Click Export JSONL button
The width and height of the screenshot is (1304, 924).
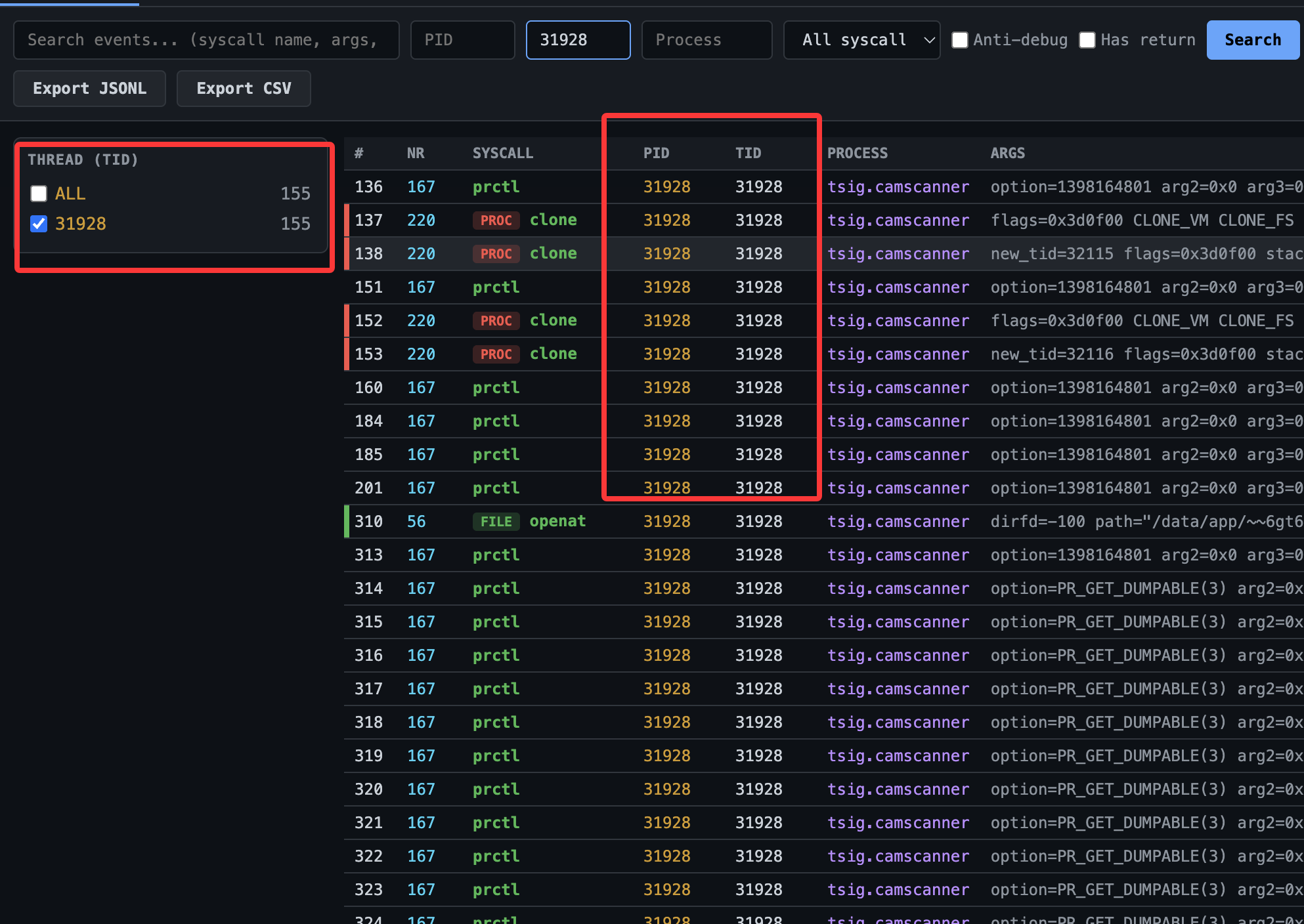click(89, 89)
